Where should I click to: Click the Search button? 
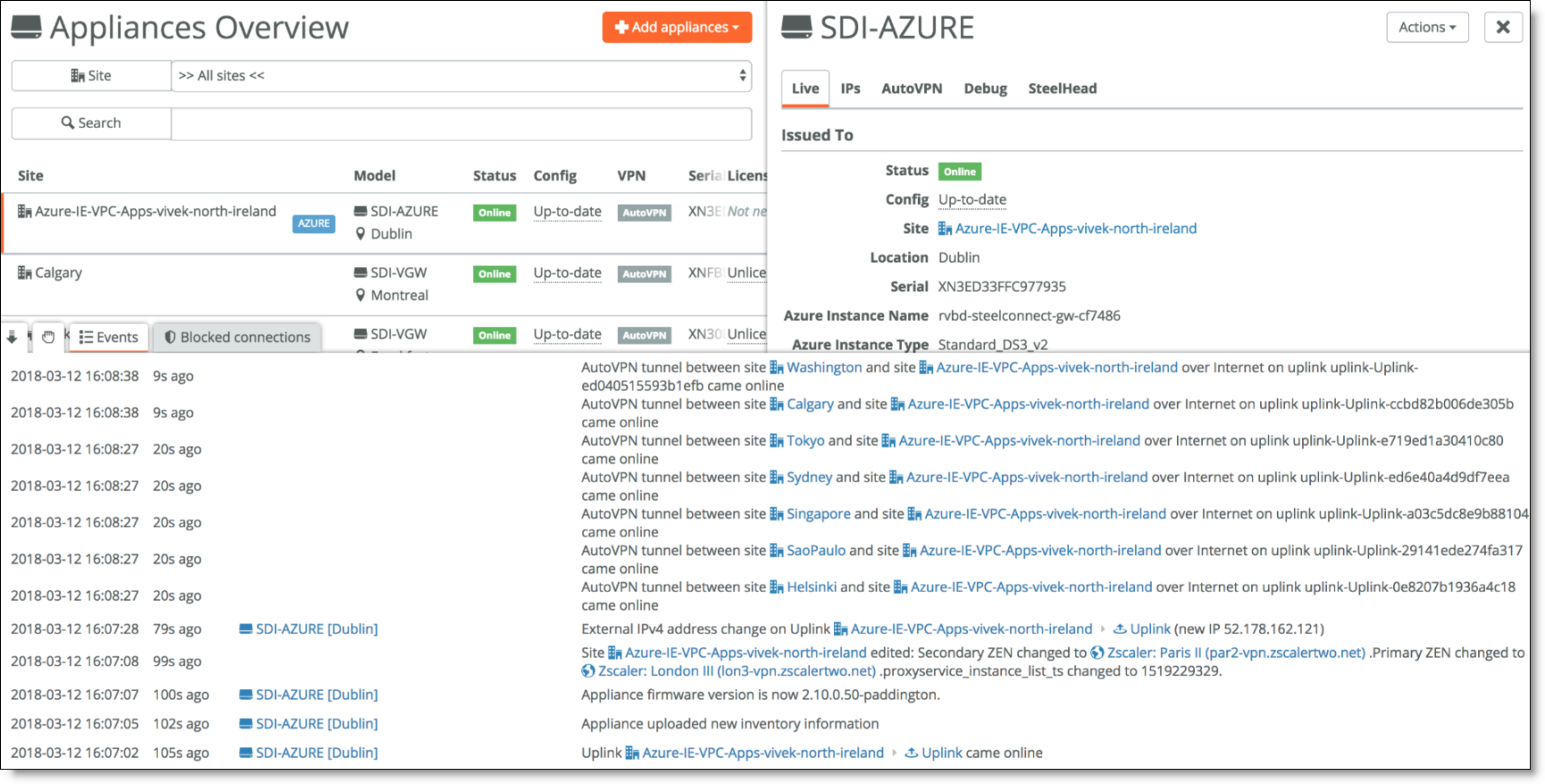[91, 123]
